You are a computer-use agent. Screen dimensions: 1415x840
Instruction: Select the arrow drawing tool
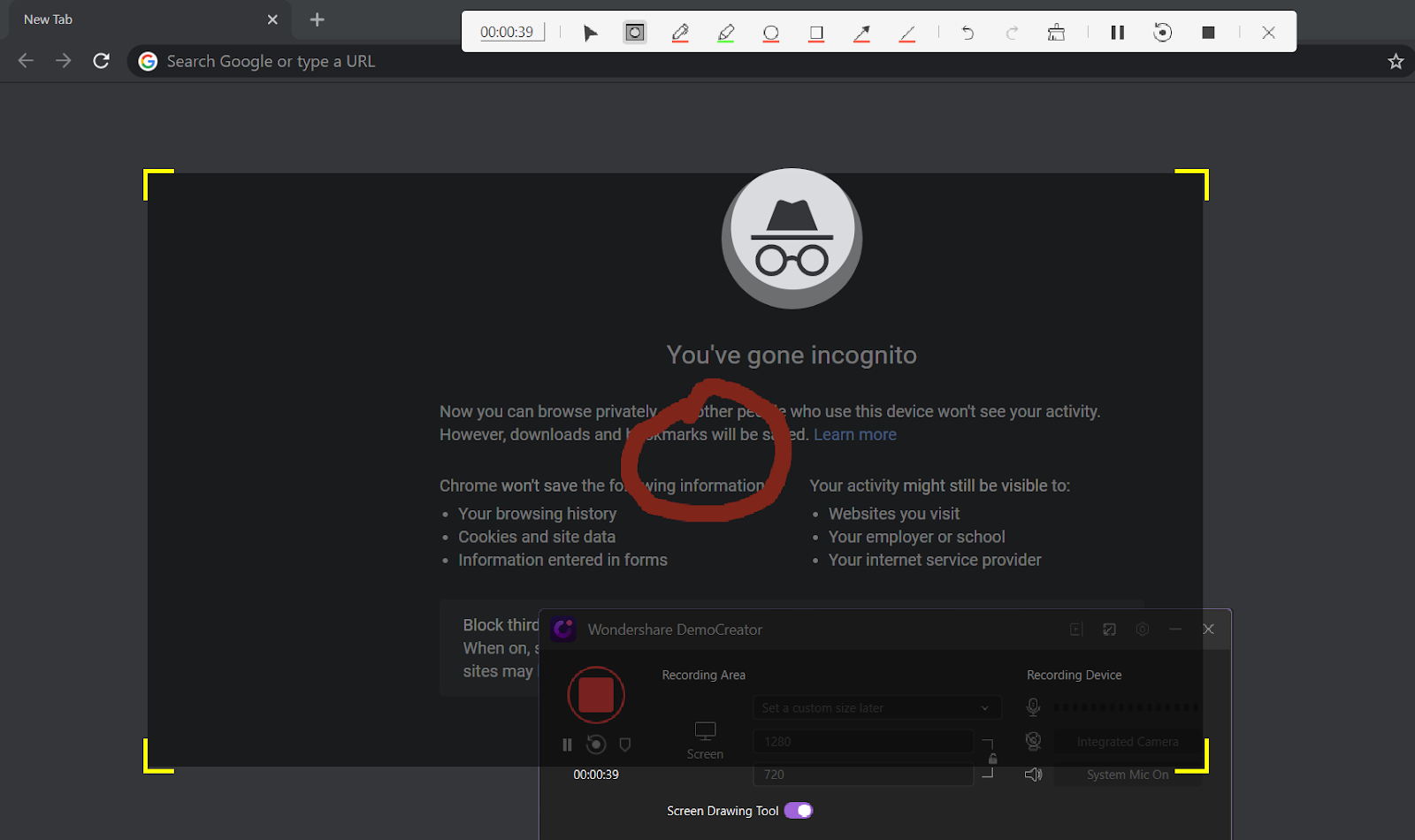pos(861,33)
